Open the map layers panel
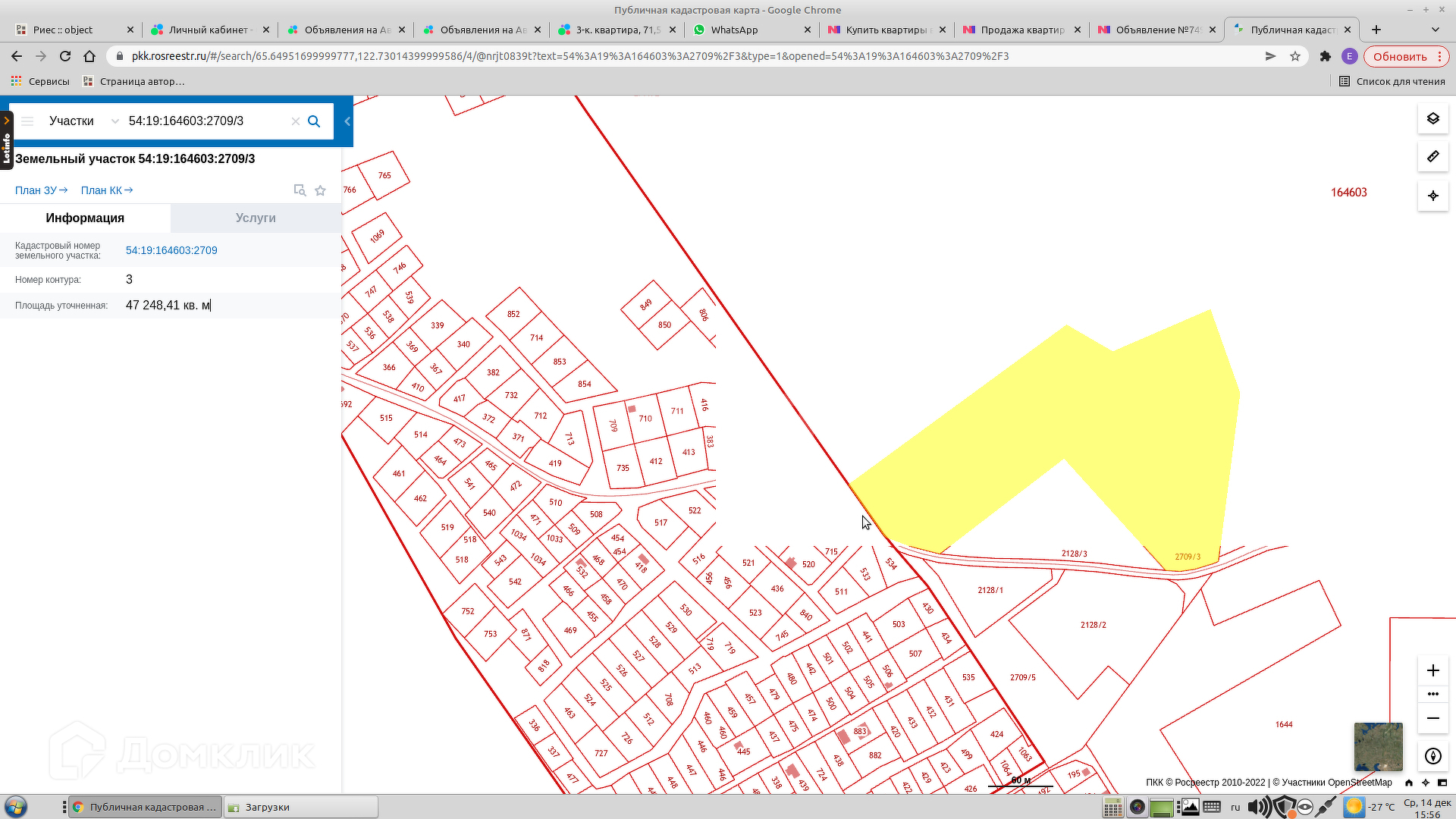The image size is (1456, 819). [1432, 119]
